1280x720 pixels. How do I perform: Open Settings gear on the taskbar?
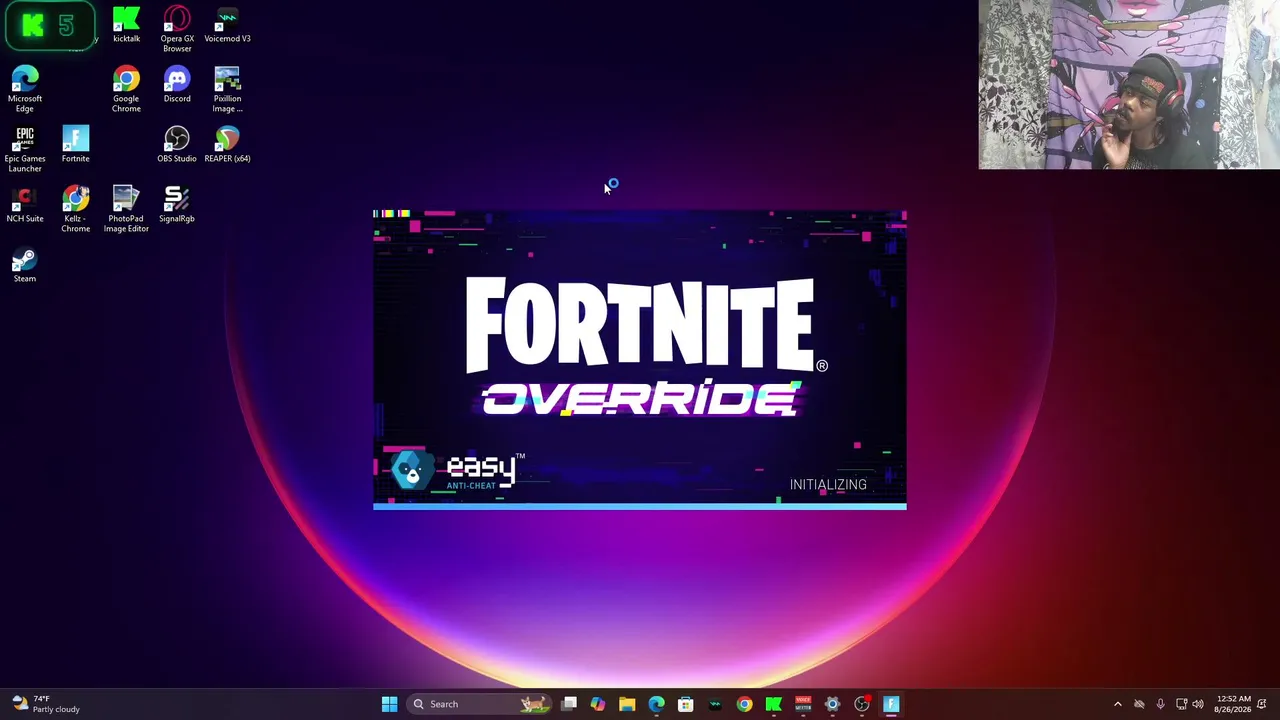tap(832, 704)
